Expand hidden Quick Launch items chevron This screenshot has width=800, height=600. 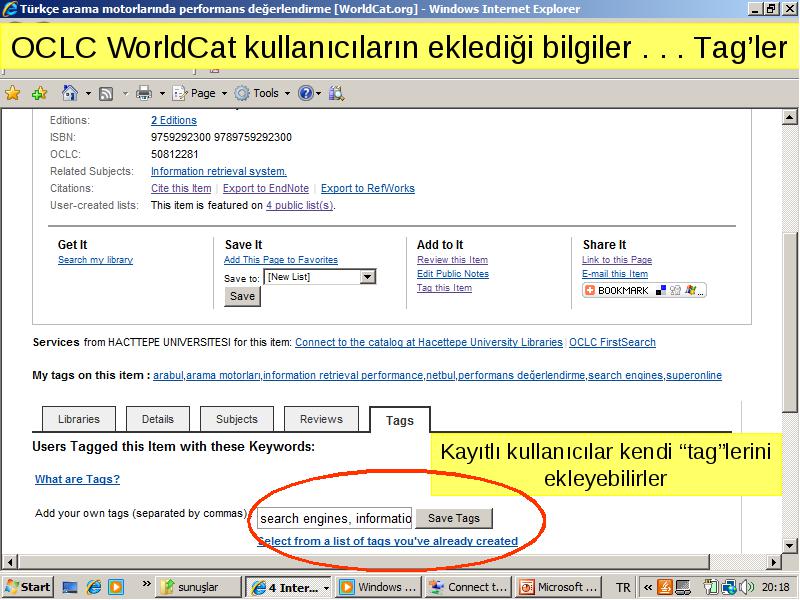[146, 584]
